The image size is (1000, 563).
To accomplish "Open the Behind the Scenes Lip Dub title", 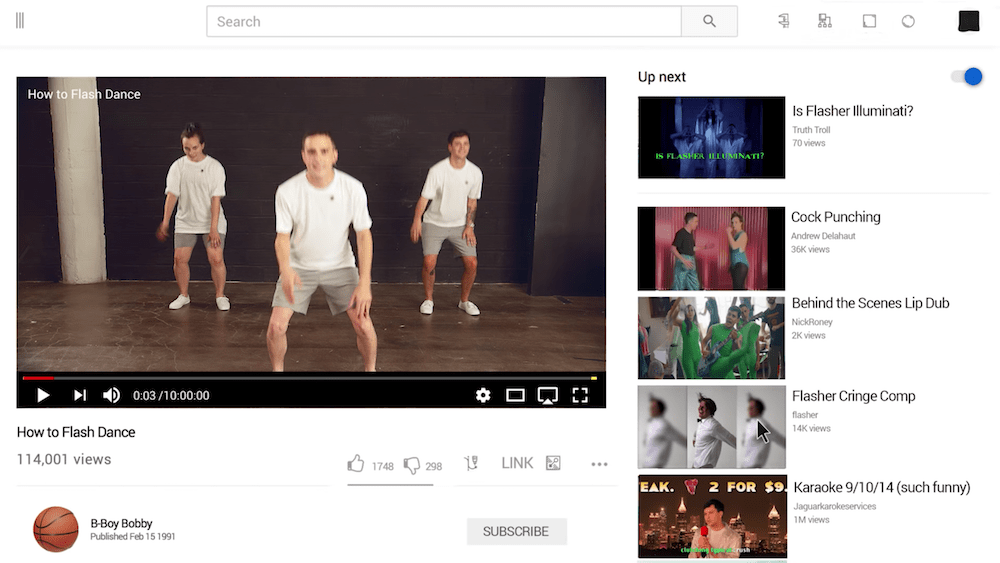I will [870, 303].
